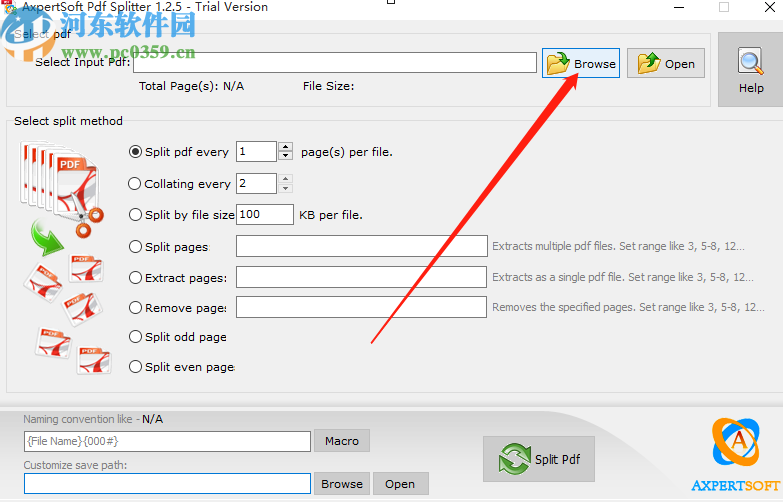The height and width of the screenshot is (502, 783).
Task: Click the Macro button
Action: tap(342, 441)
